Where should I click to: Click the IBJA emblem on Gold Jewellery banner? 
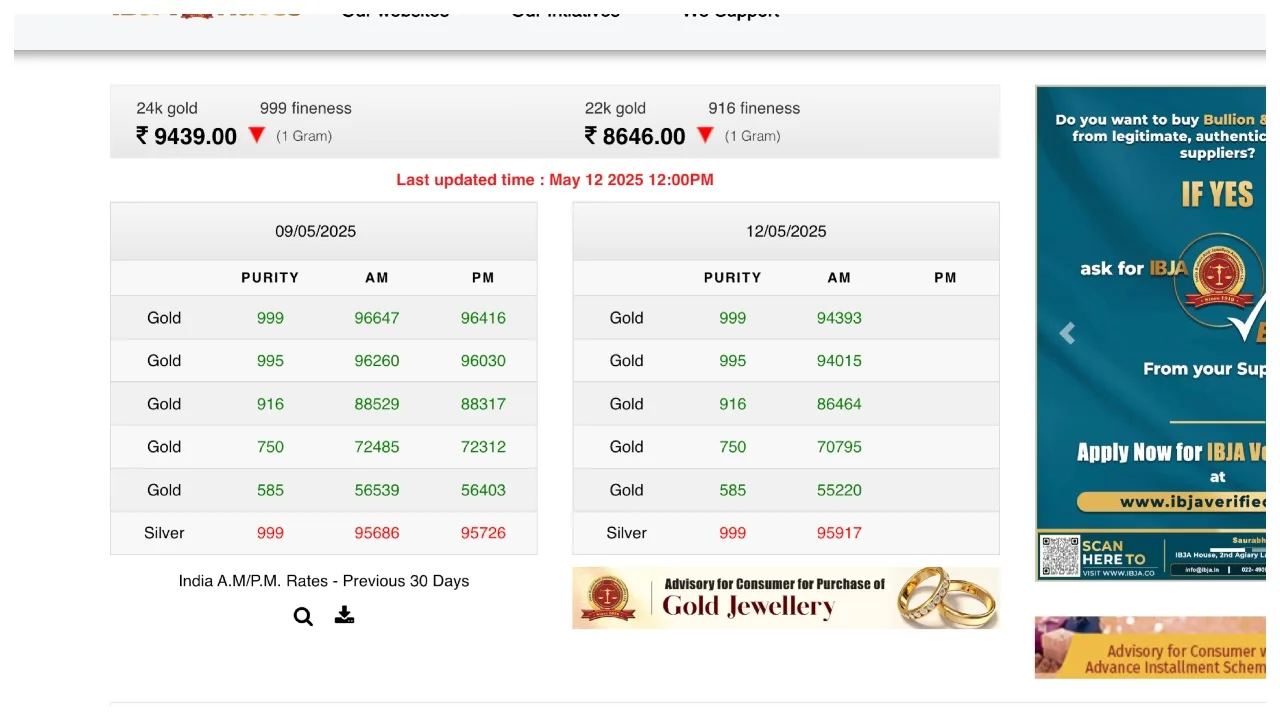tap(607, 598)
